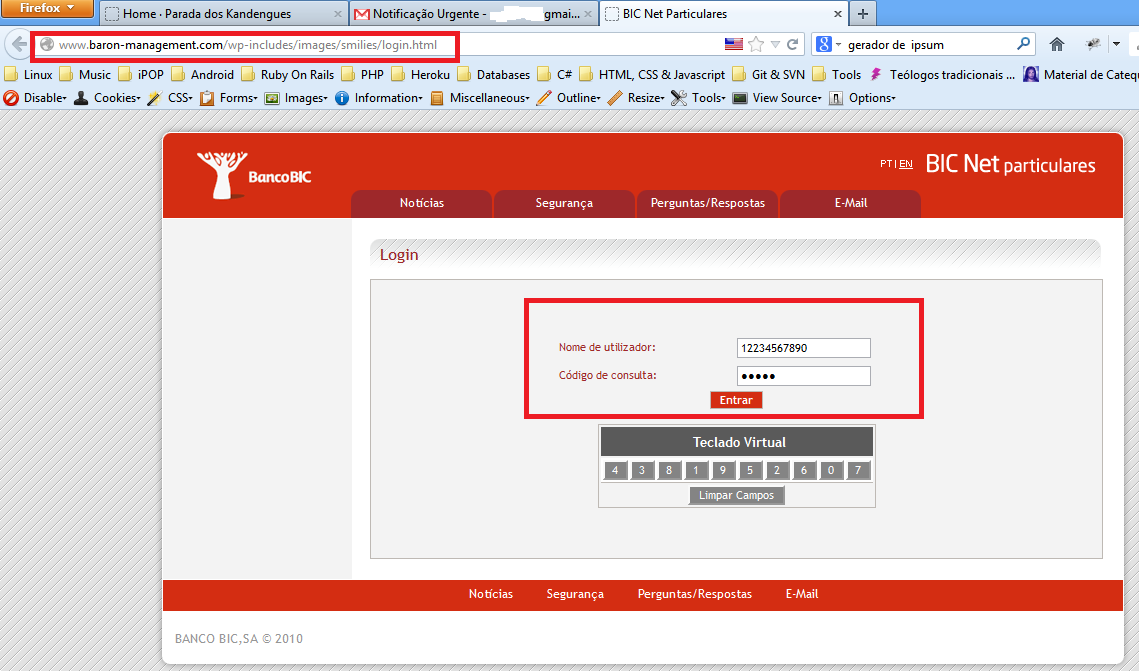Open the Heroku bookmarks folder

tap(421, 74)
